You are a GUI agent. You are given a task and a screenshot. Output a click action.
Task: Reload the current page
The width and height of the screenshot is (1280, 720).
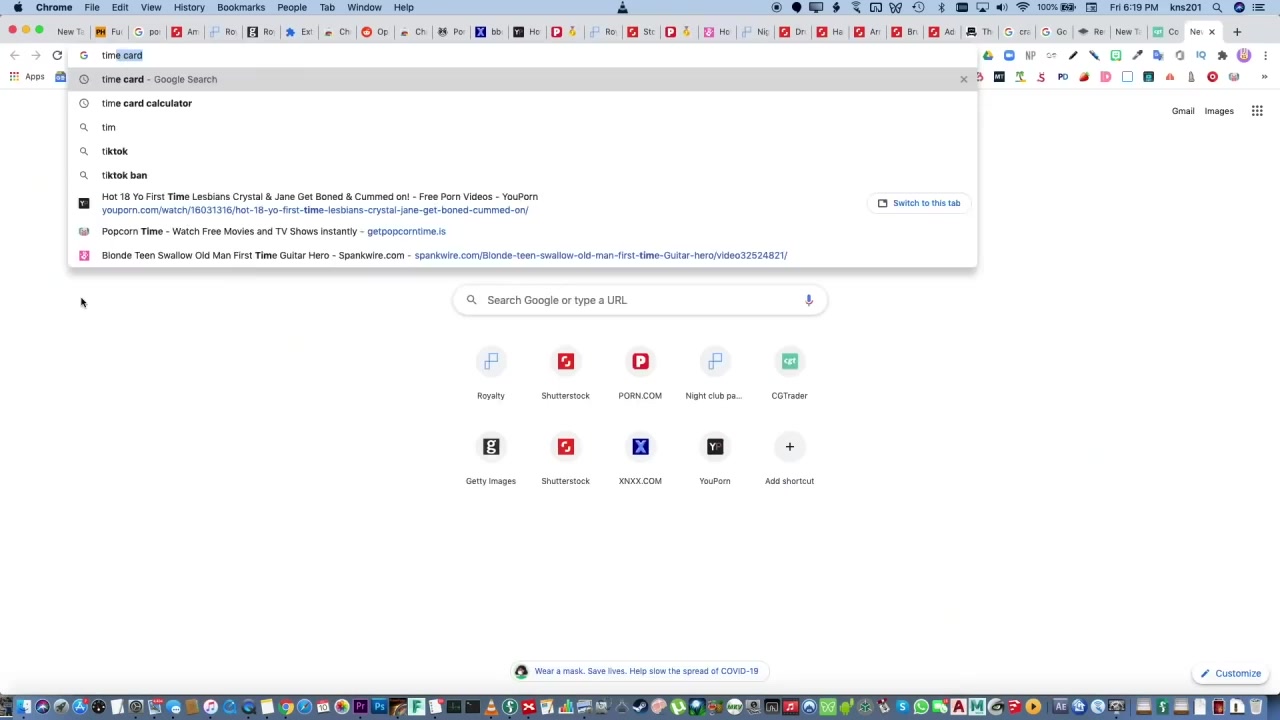coord(57,55)
